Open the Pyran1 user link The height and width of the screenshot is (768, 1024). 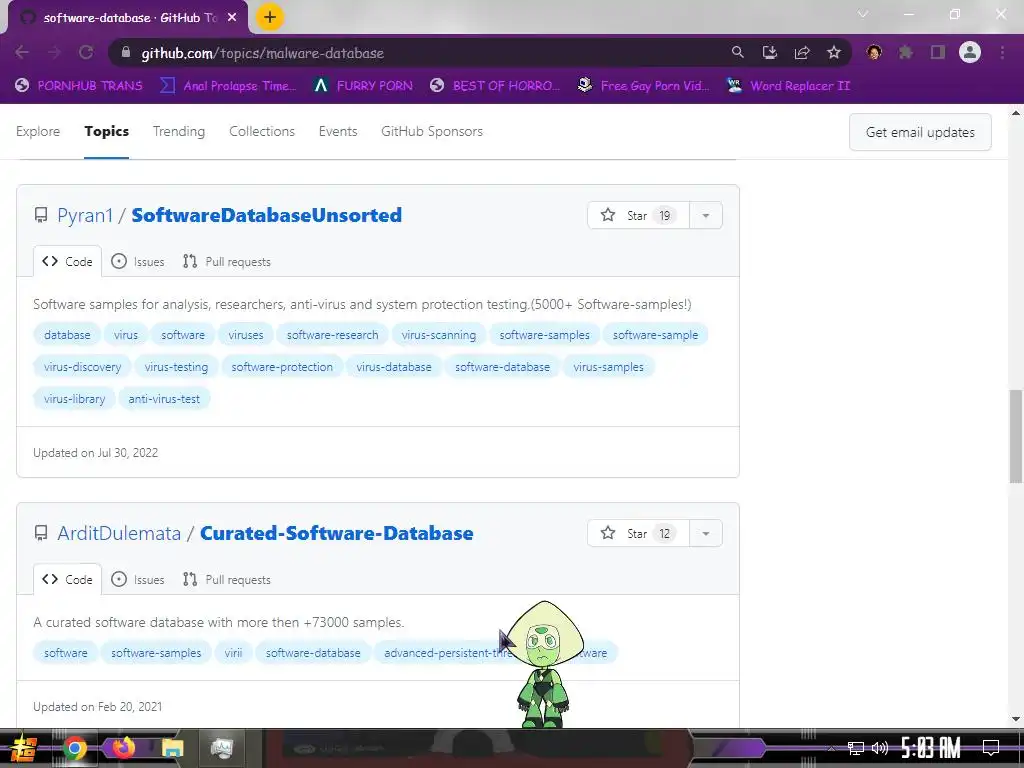(85, 216)
